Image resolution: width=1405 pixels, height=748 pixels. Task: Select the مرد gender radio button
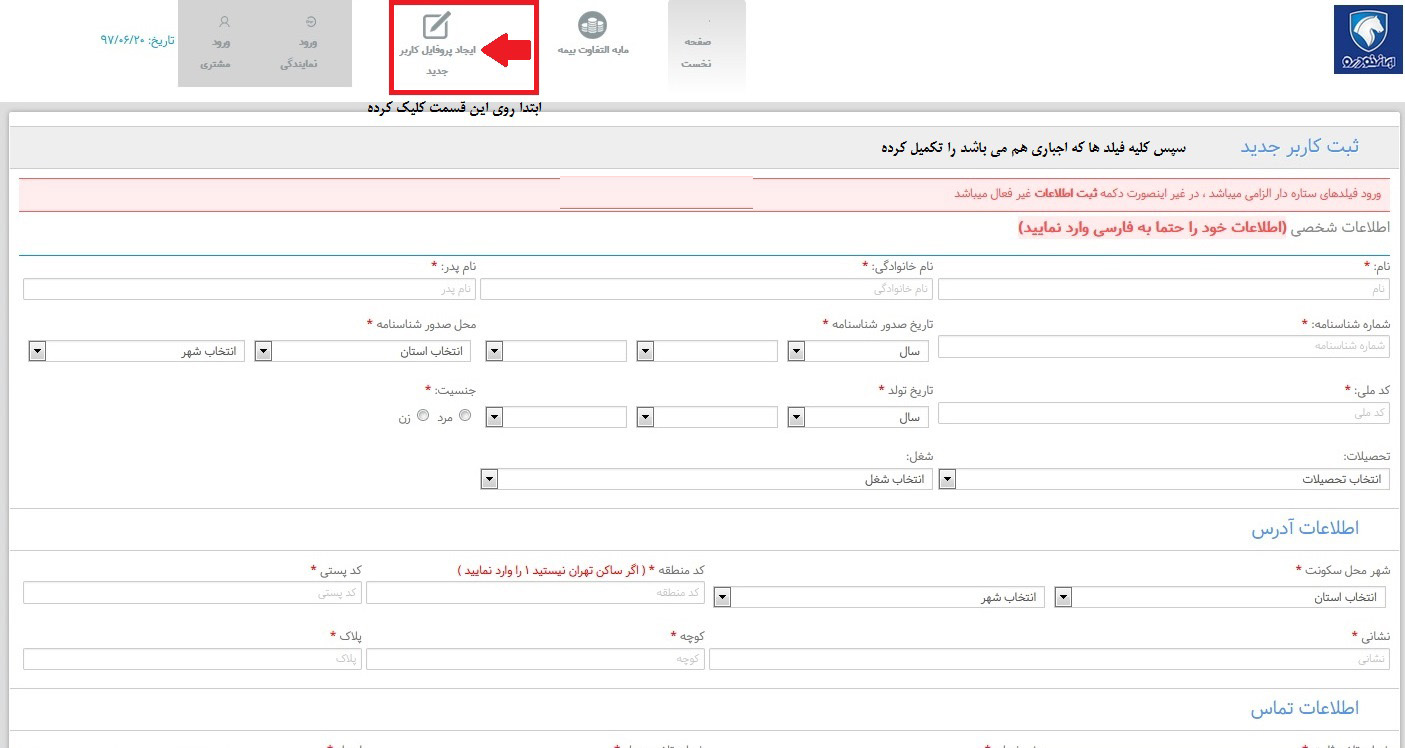tap(465, 416)
